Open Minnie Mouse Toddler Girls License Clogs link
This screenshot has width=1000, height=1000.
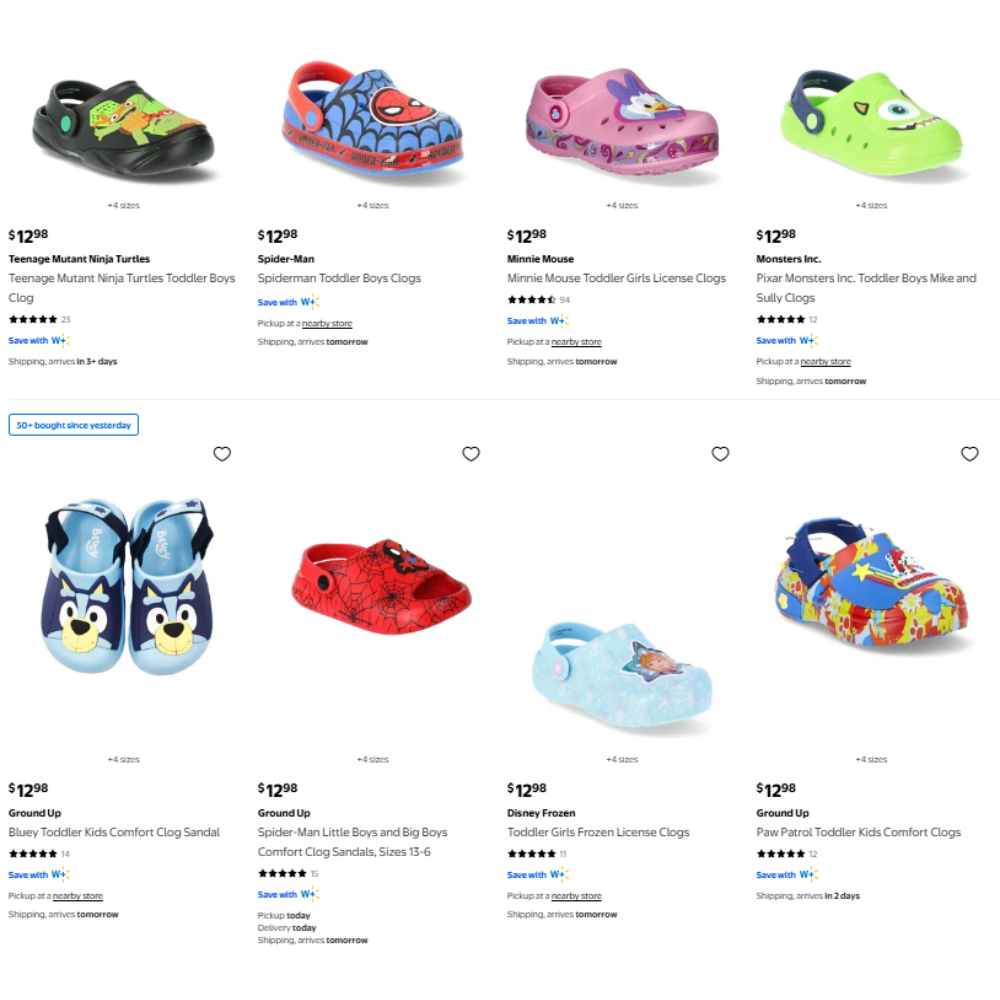click(616, 278)
